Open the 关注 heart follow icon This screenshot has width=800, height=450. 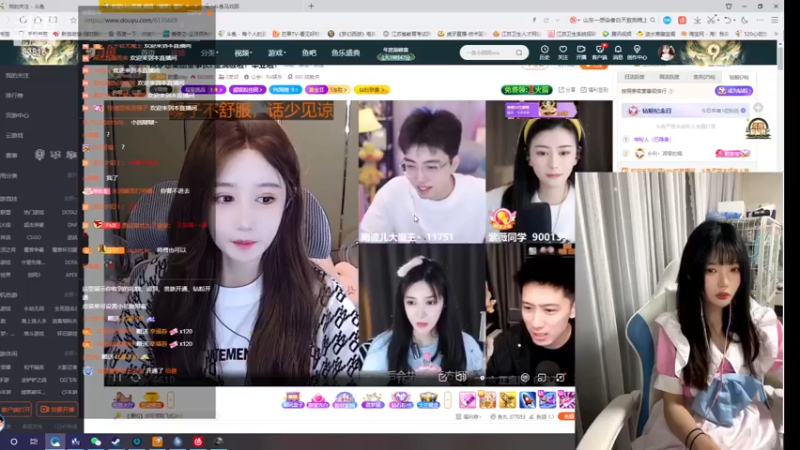[563, 52]
